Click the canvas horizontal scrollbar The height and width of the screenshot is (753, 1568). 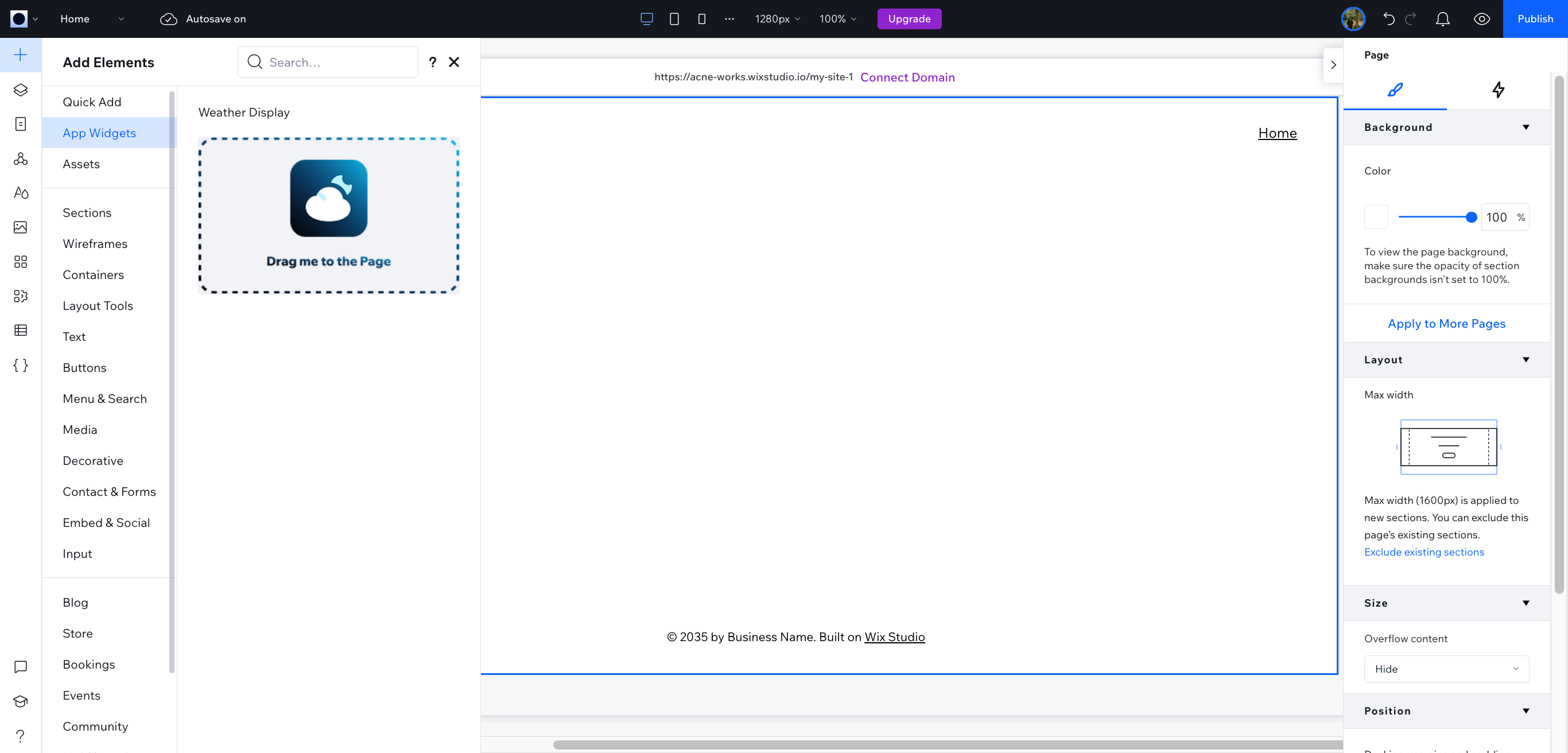pos(947,745)
